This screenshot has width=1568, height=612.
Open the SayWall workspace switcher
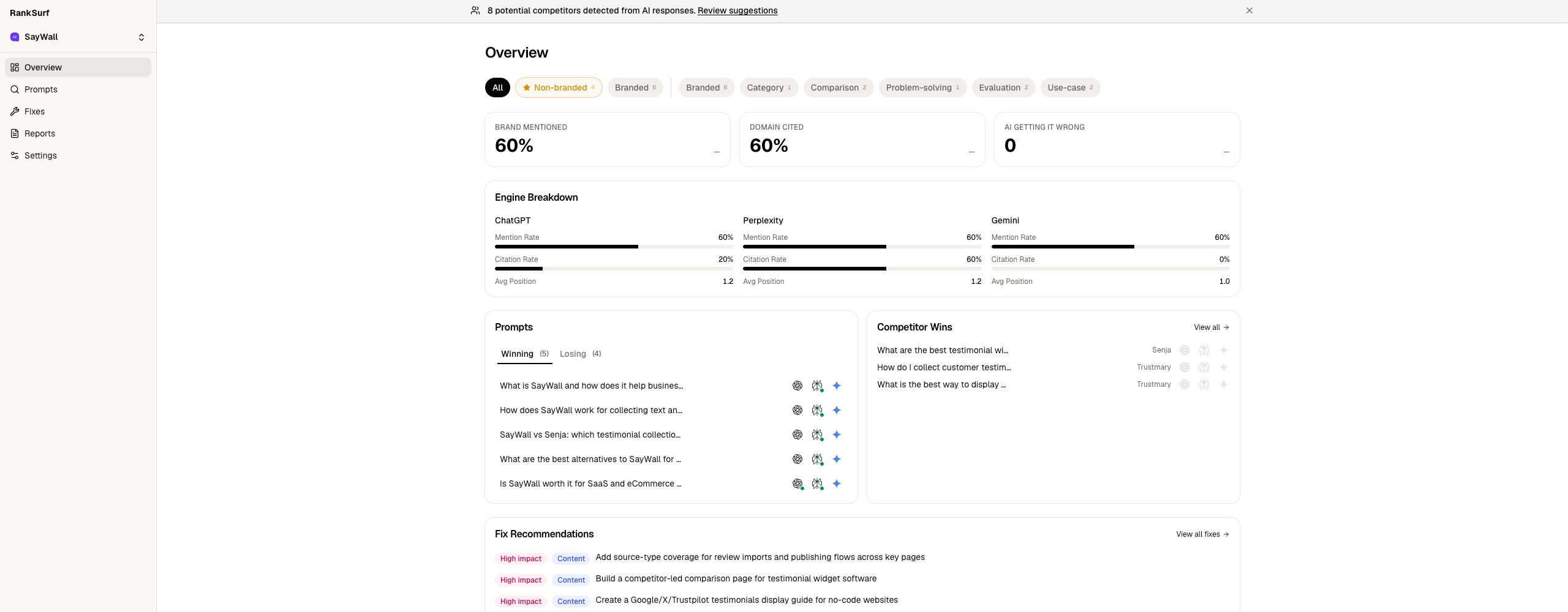141,37
